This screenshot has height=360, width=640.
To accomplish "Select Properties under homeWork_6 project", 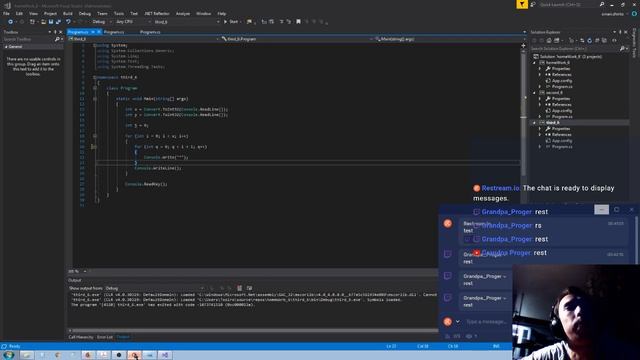I will tap(561, 69).
